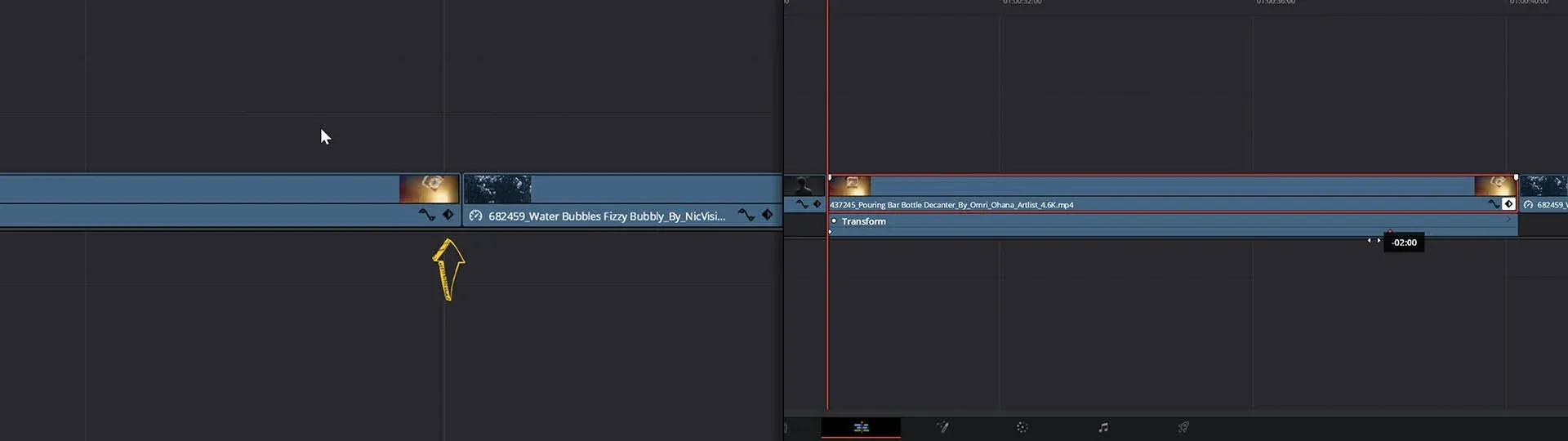1568x441 pixels.
Task: Click the 682459 clip thumbnail at right edge
Action: [1543, 185]
